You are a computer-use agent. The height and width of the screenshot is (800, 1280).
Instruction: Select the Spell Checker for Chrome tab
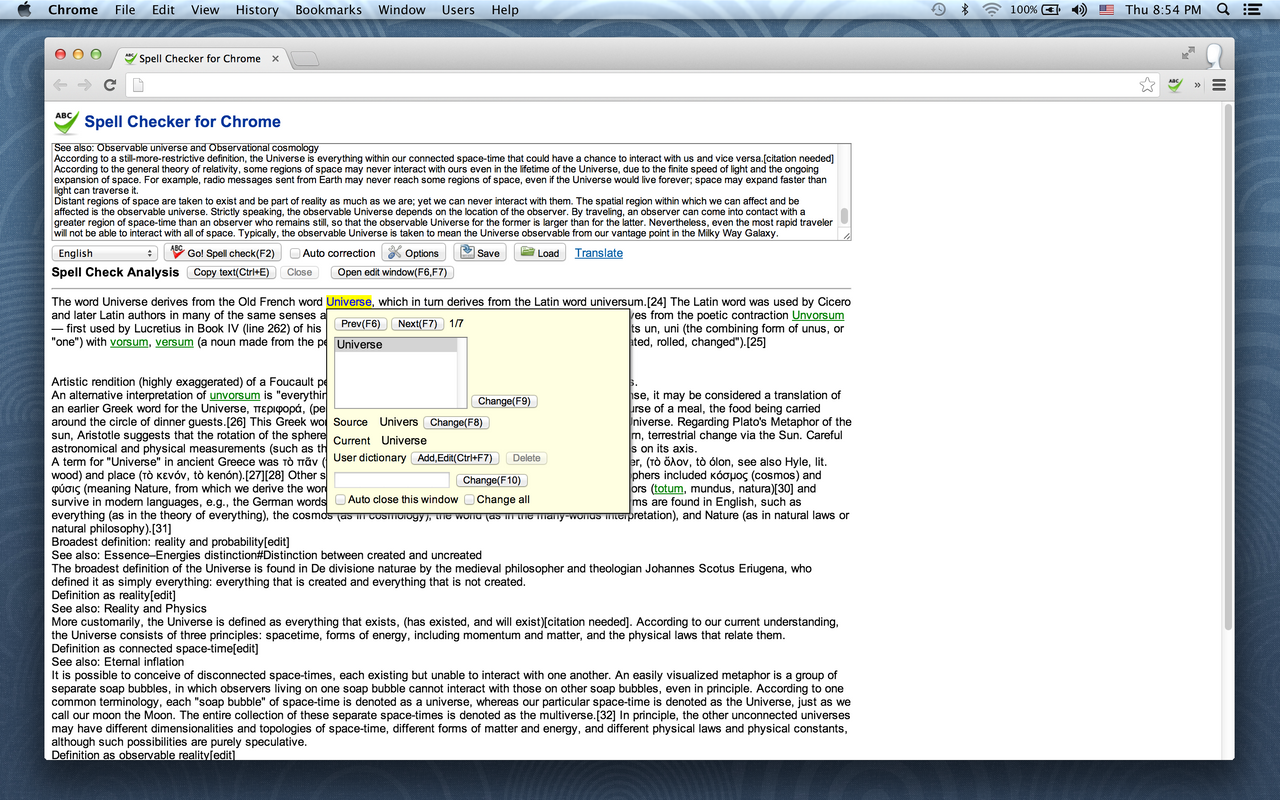click(x=196, y=58)
